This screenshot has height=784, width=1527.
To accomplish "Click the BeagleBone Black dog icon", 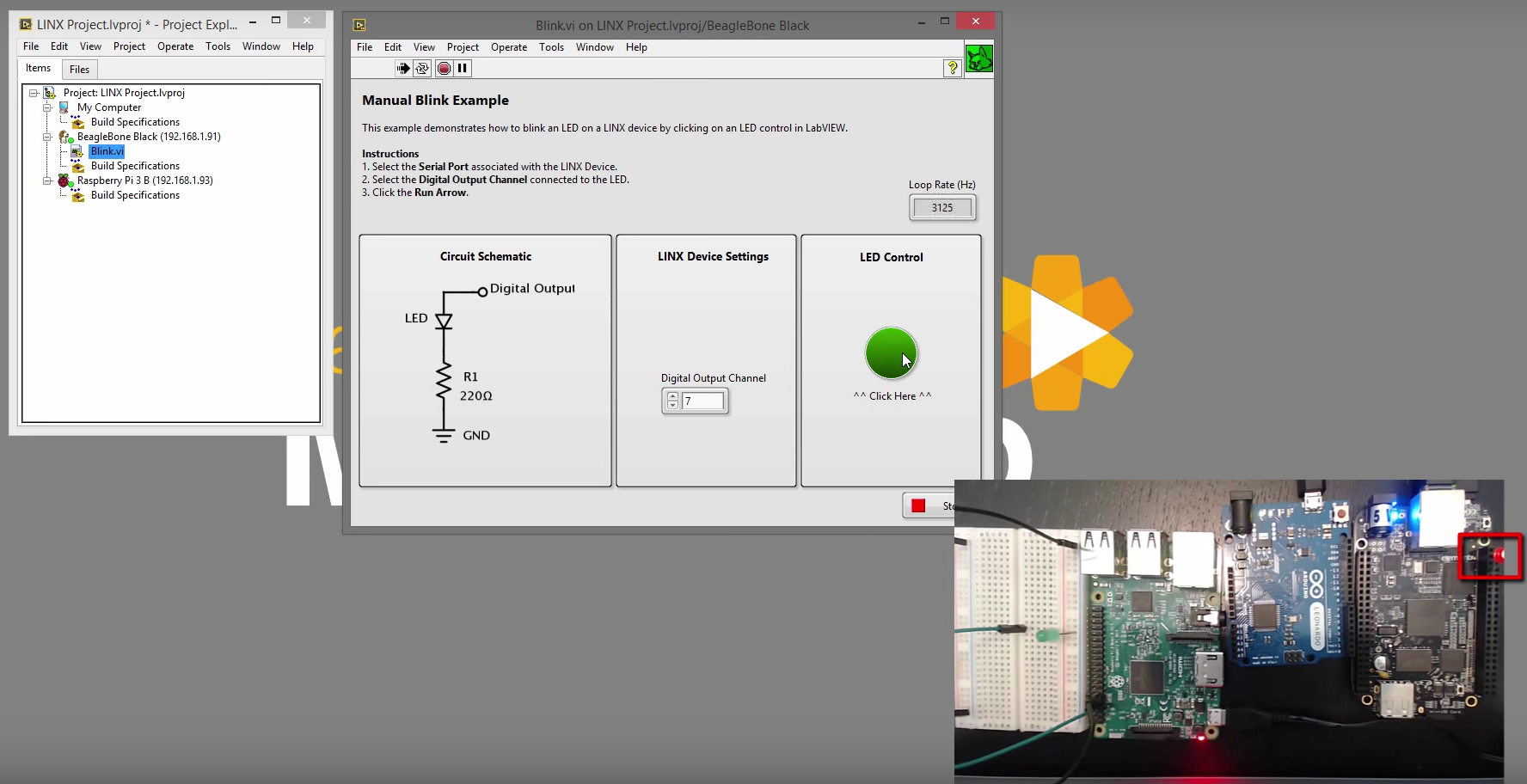I will 65,137.
